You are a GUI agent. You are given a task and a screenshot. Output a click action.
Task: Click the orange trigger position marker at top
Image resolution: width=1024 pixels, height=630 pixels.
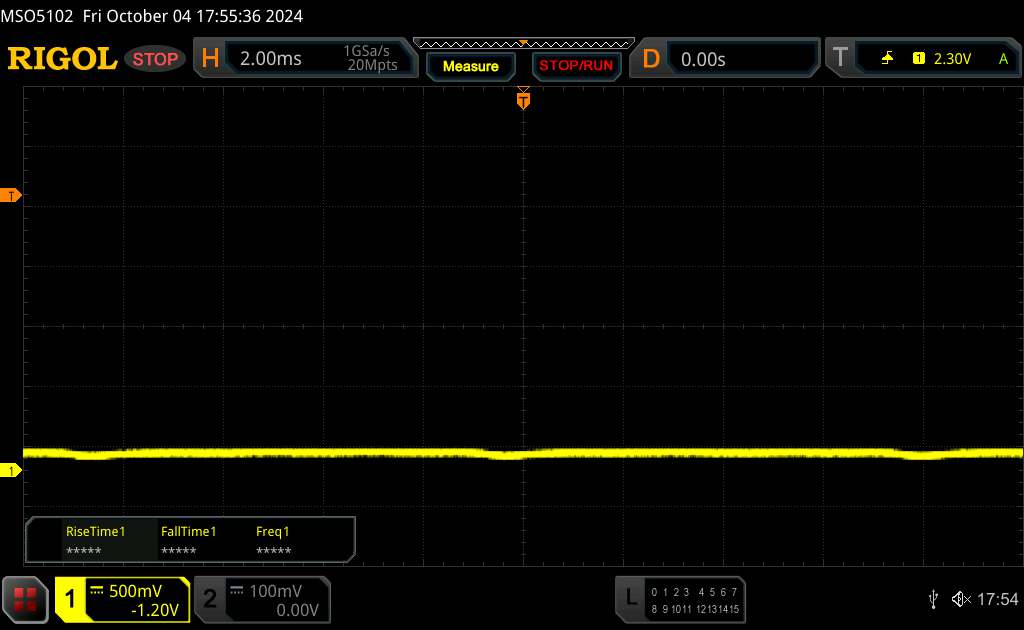523,98
